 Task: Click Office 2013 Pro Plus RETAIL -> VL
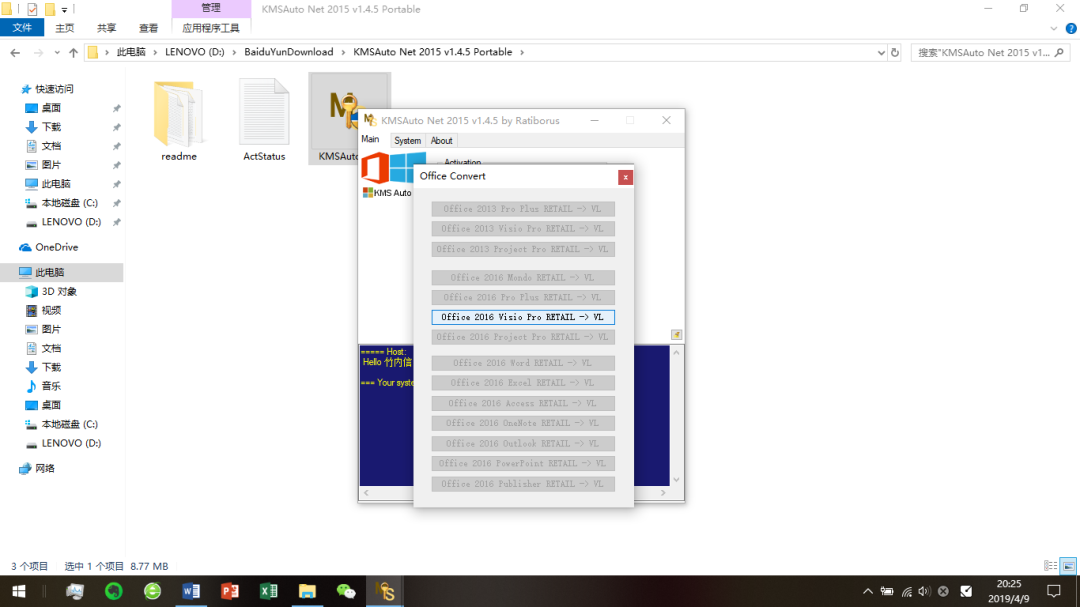(523, 209)
